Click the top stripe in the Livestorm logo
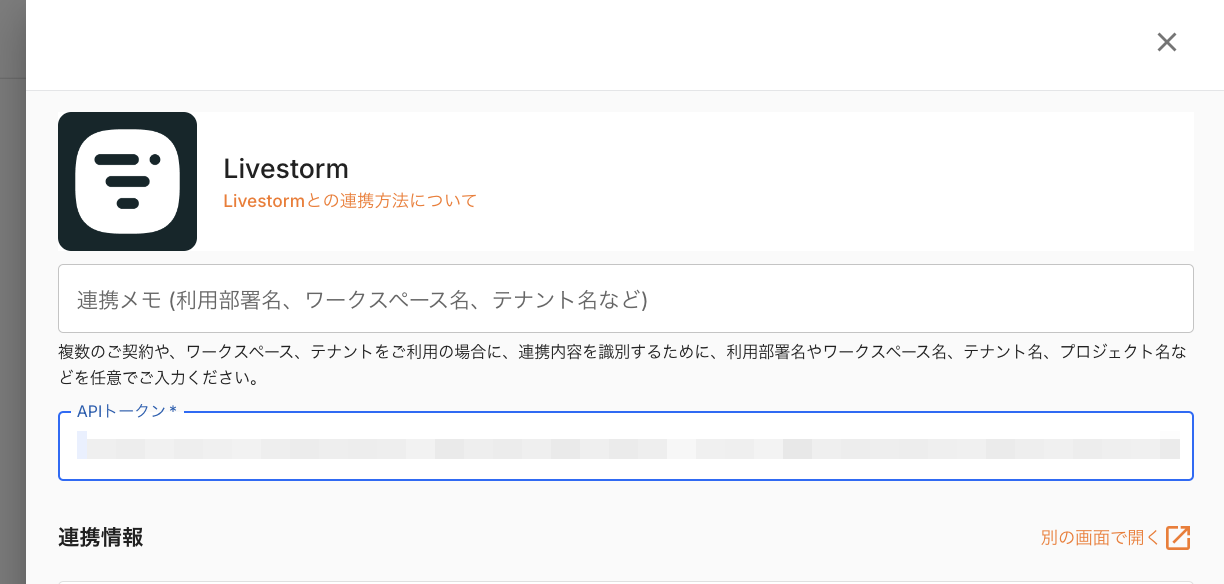 tap(116, 160)
